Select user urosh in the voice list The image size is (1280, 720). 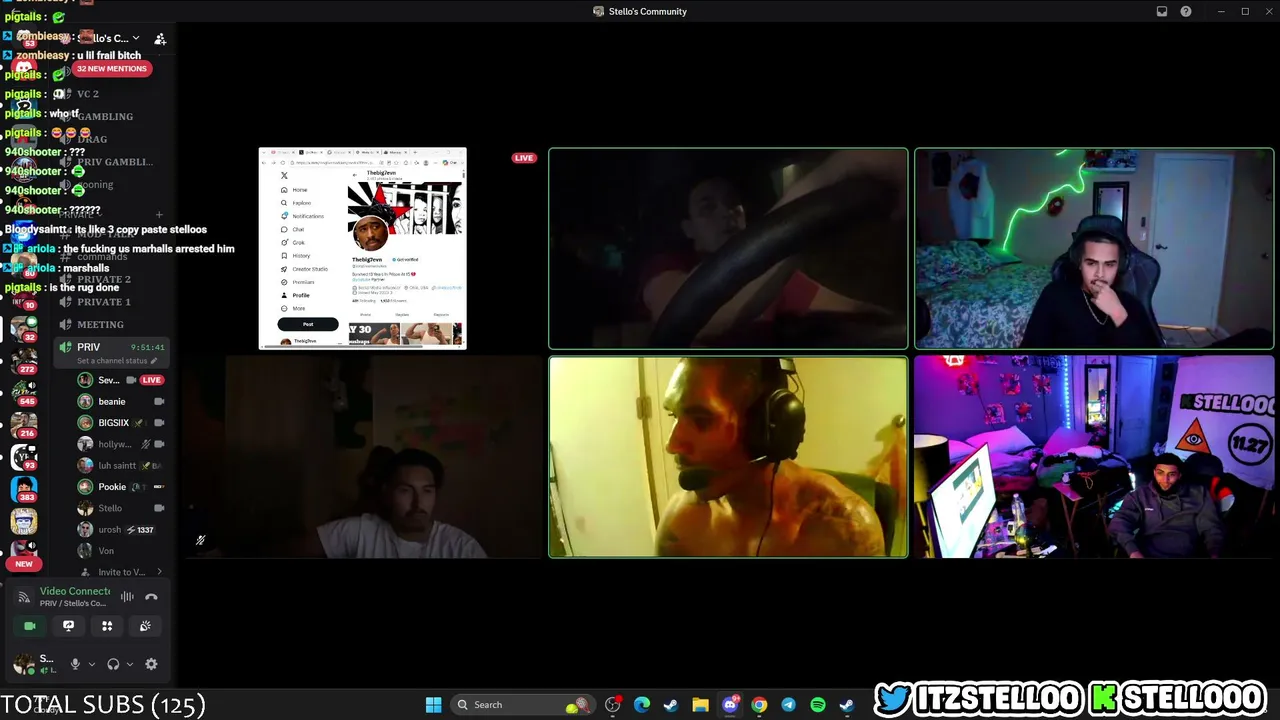121,530
